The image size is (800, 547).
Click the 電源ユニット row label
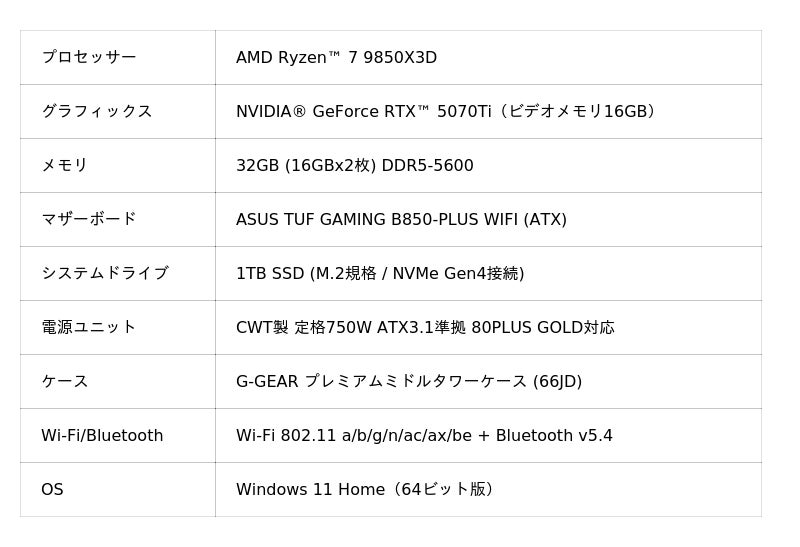pos(88,327)
